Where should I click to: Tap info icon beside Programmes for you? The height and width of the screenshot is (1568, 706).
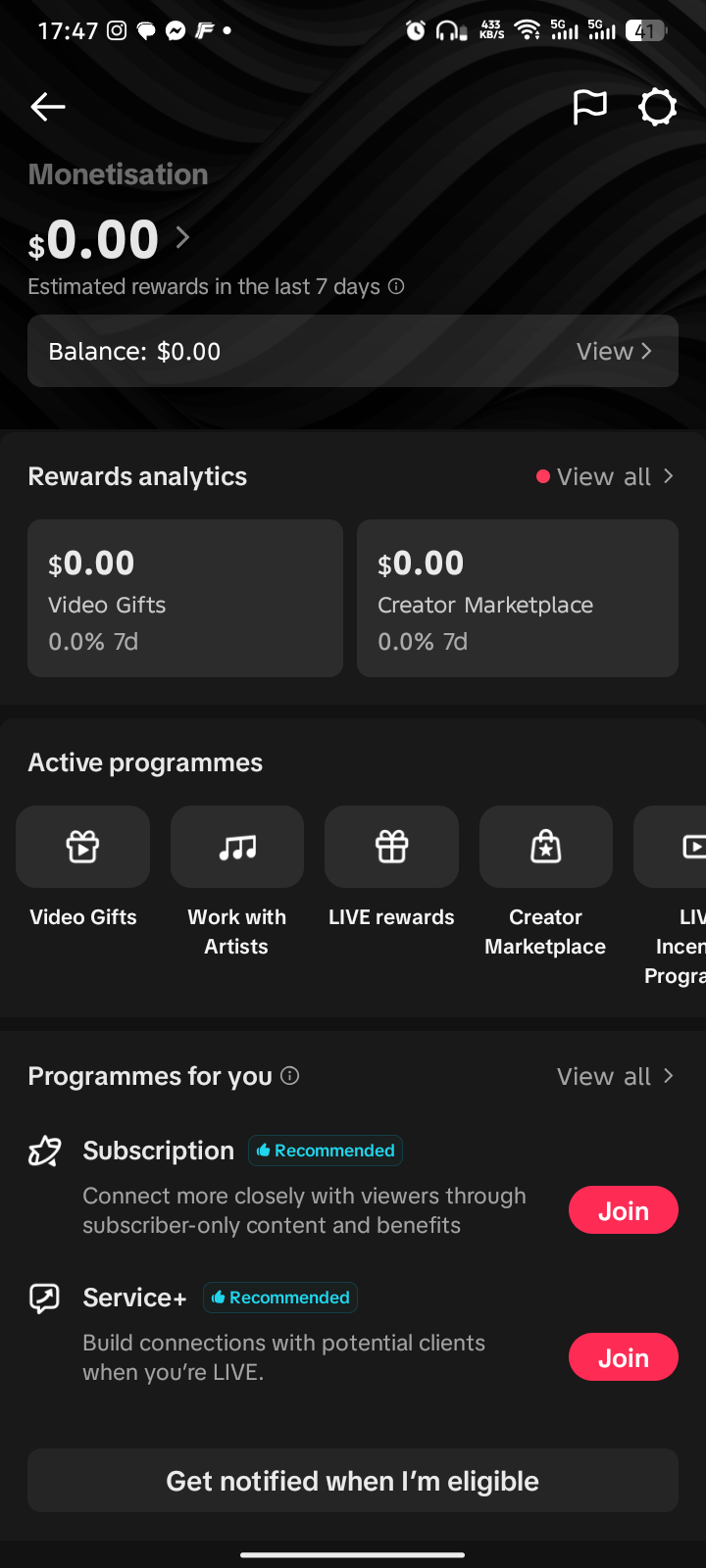[290, 1075]
